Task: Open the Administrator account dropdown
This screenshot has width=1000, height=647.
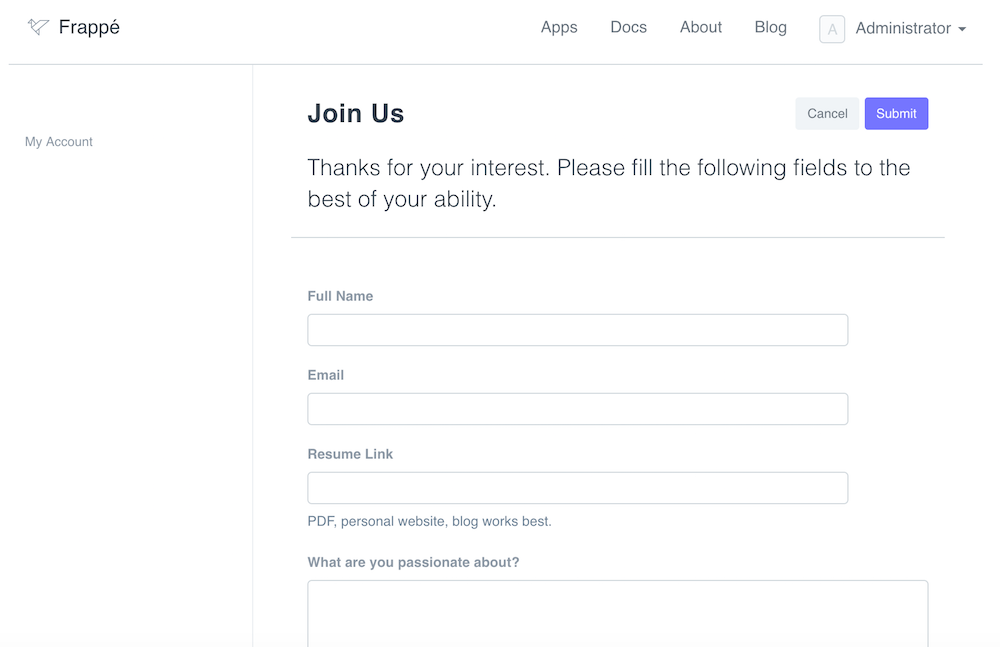Action: [x=905, y=28]
